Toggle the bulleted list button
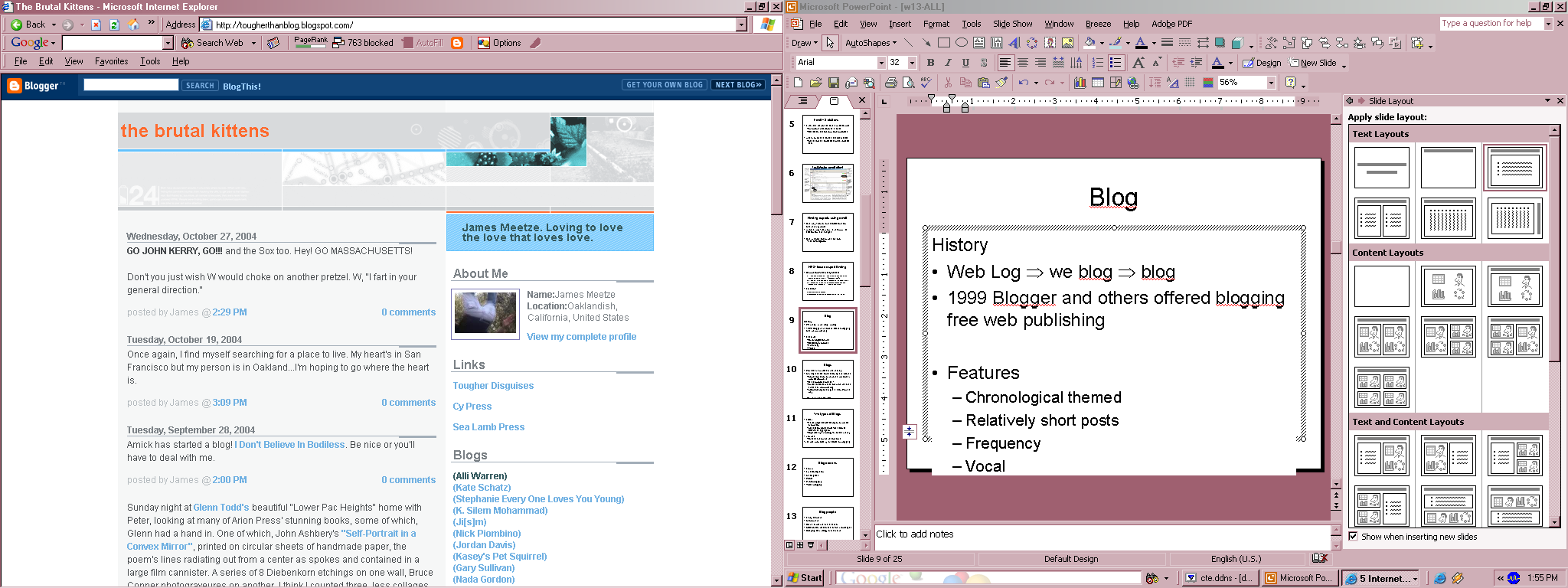 1116,63
